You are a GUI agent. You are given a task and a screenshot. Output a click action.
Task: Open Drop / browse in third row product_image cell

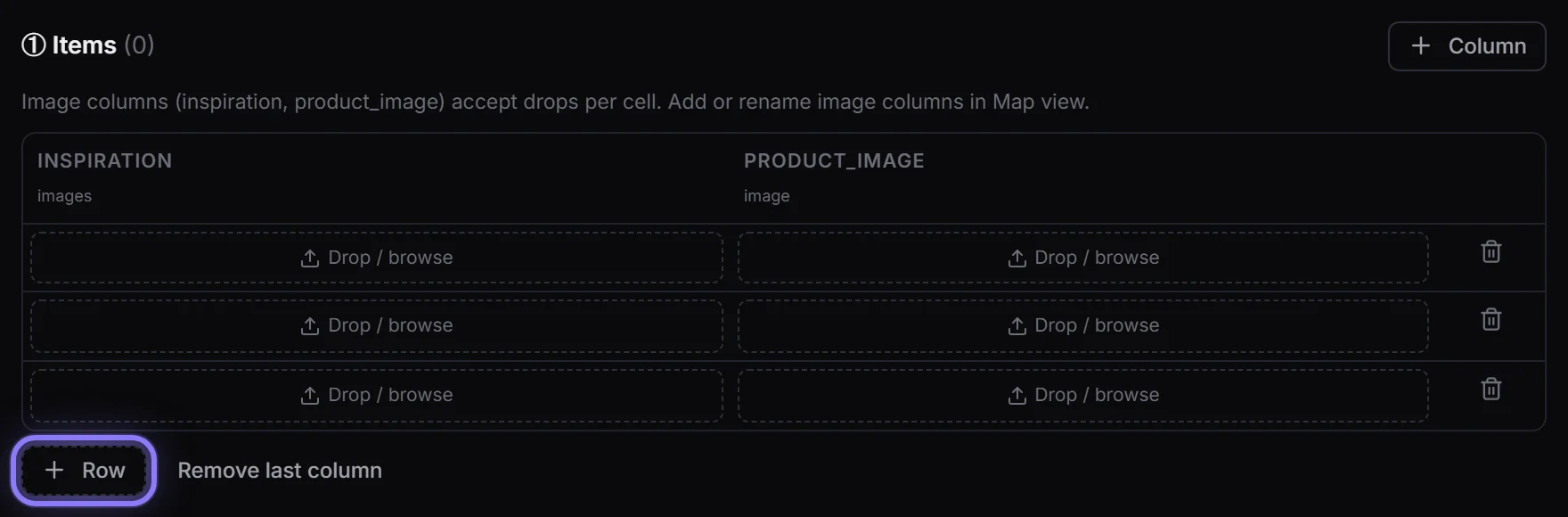pos(1082,395)
